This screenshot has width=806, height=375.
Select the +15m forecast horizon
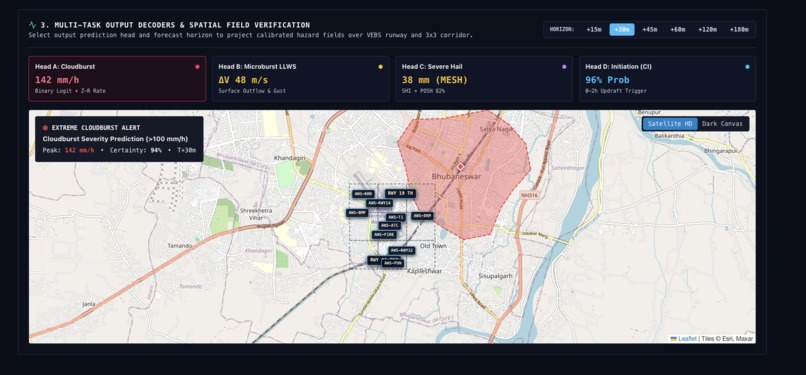point(594,30)
